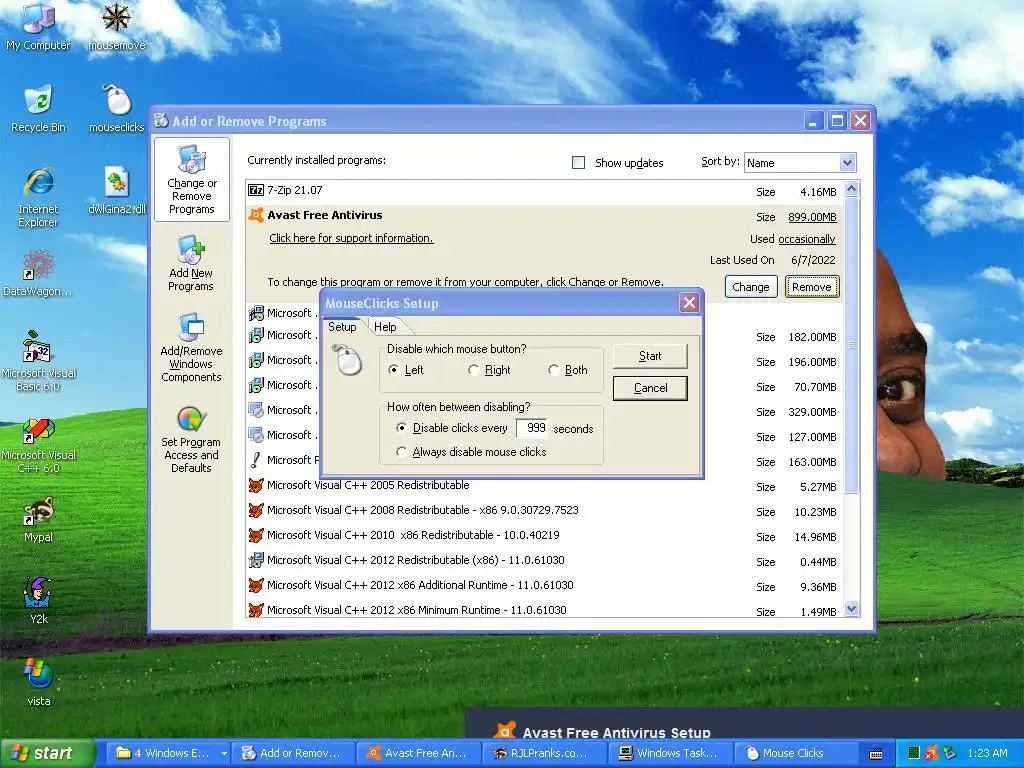Select Visual C++ 2012 x86 Additional Runtime row
Viewport: 1024px width, 768px height.
point(545,585)
